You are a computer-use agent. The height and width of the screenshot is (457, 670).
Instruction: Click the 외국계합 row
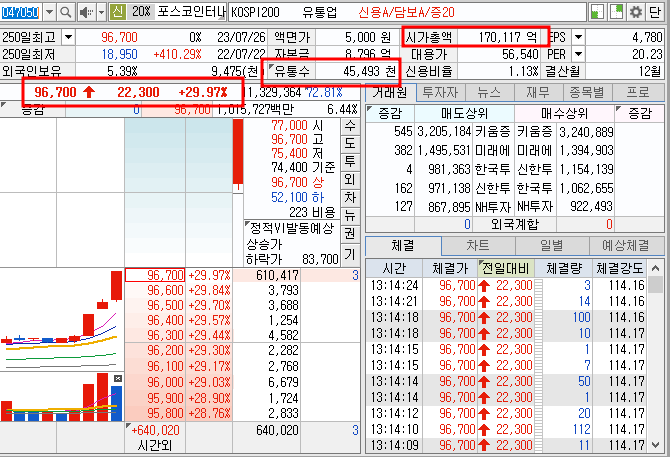click(x=515, y=224)
